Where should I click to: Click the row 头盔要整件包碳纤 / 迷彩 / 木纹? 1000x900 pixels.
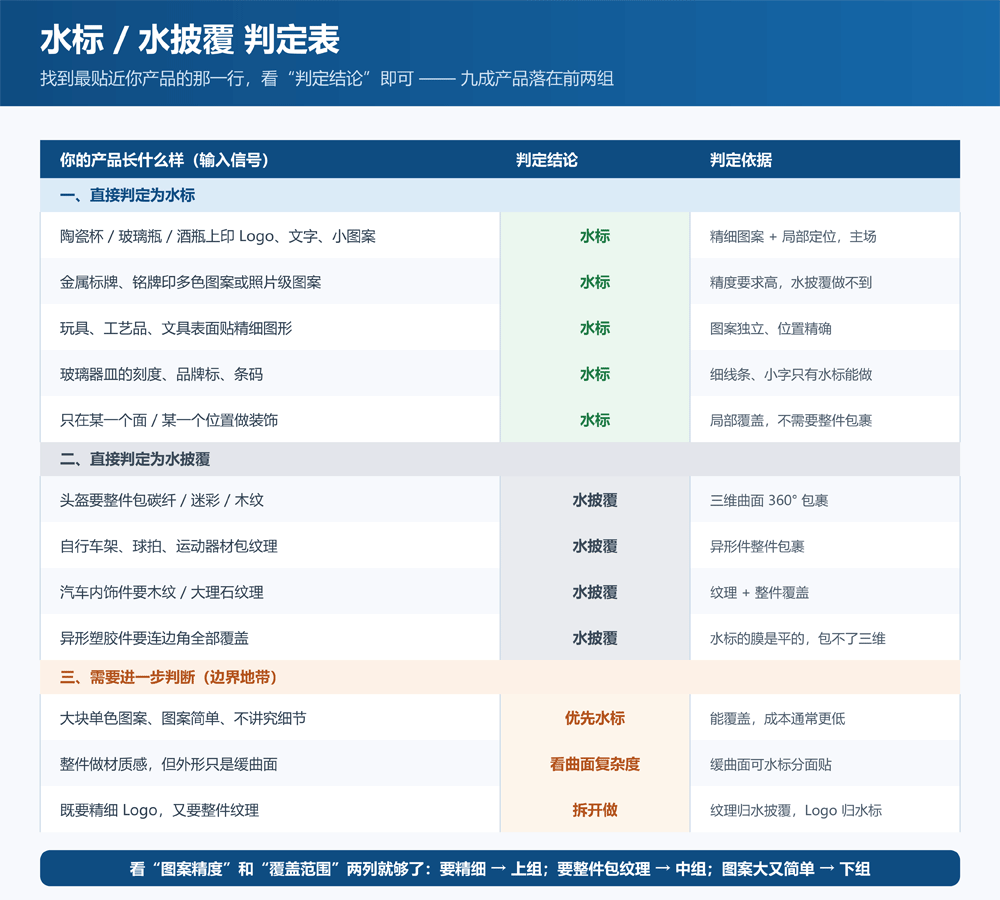500,499
